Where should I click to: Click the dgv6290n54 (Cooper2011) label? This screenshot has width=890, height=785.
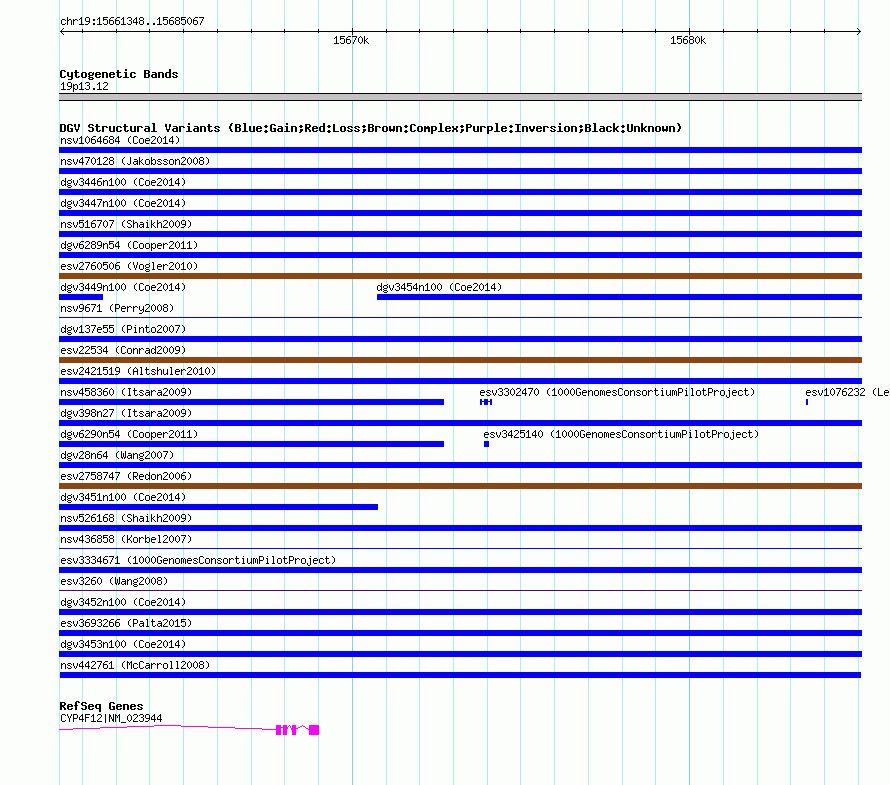[x=129, y=434]
